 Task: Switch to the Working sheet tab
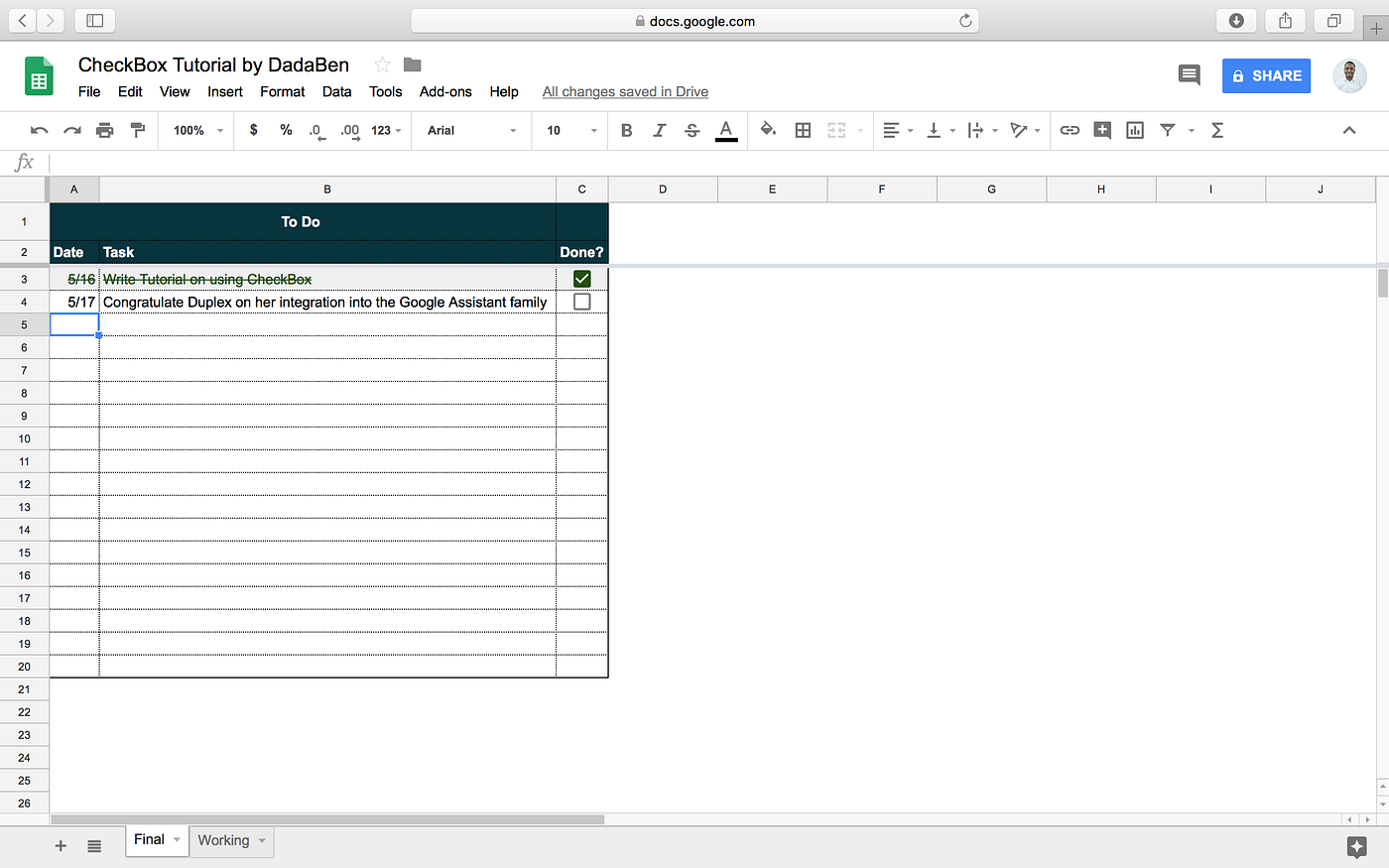pyautogui.click(x=224, y=839)
